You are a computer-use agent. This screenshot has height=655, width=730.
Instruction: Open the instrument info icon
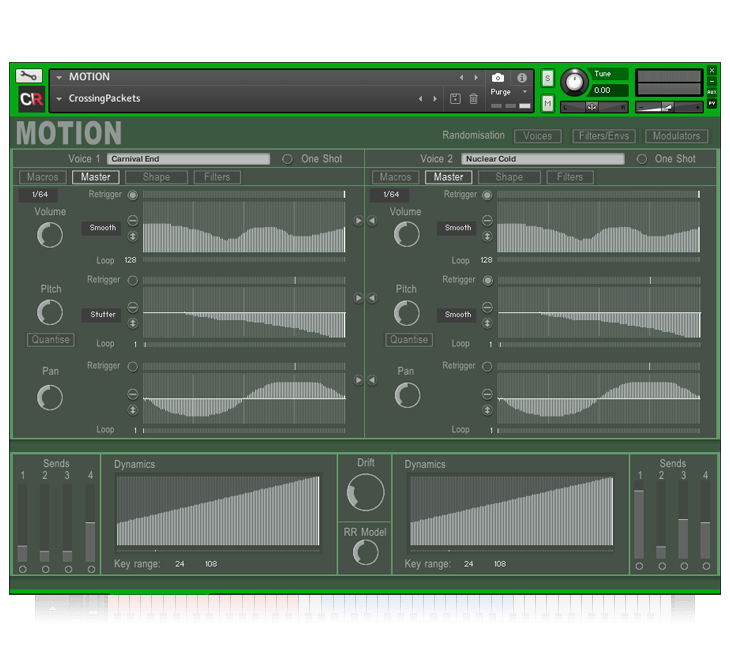pyautogui.click(x=522, y=77)
